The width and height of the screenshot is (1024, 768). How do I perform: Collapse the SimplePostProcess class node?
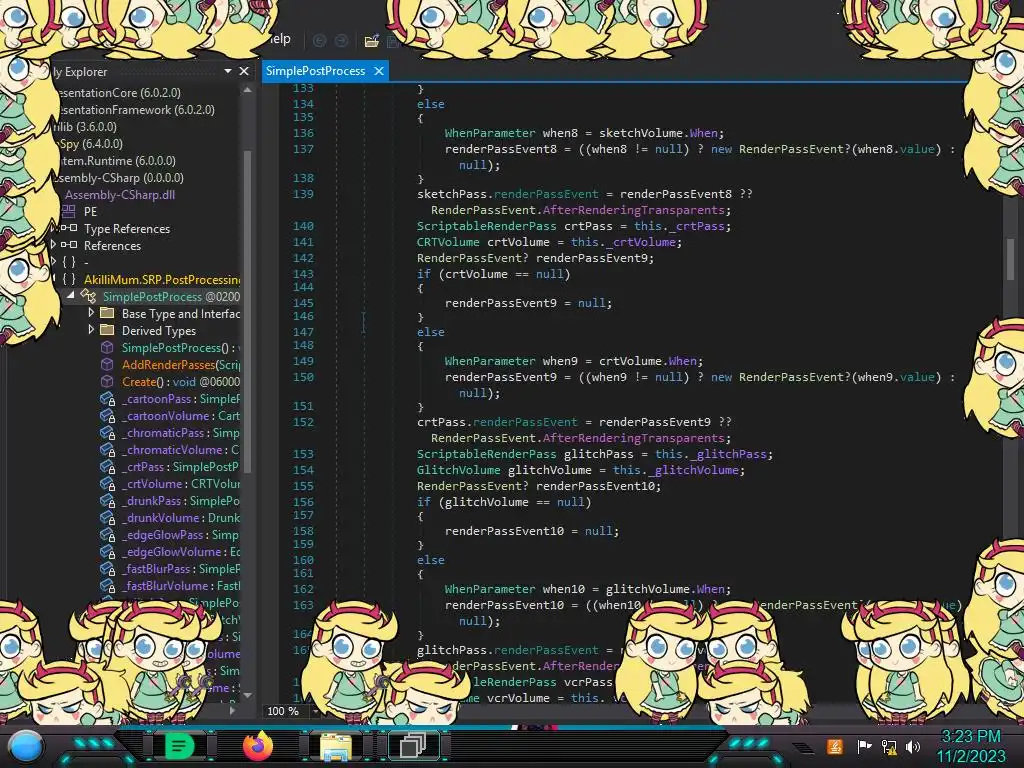[x=71, y=296]
